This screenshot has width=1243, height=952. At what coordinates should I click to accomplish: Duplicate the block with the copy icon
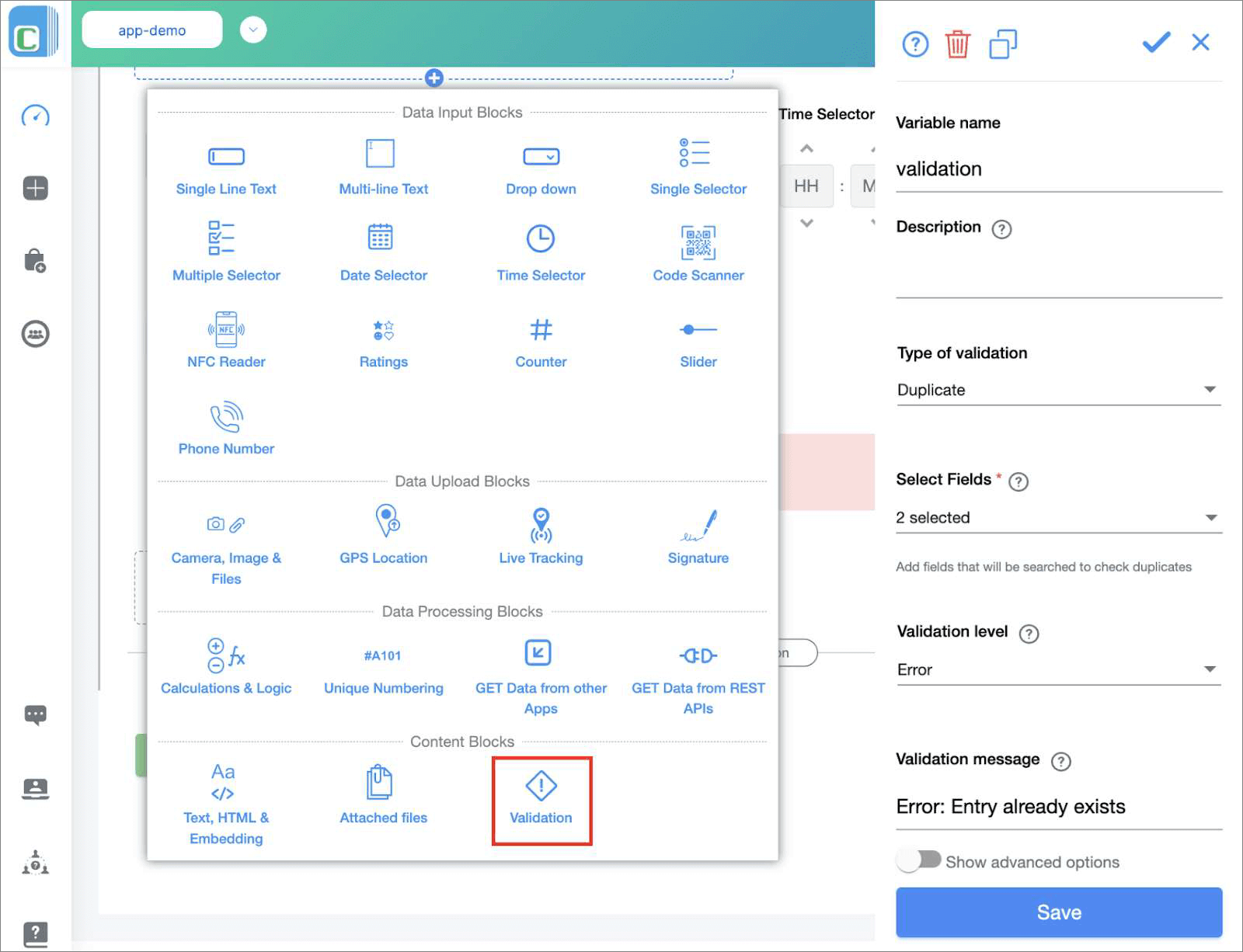(1002, 44)
